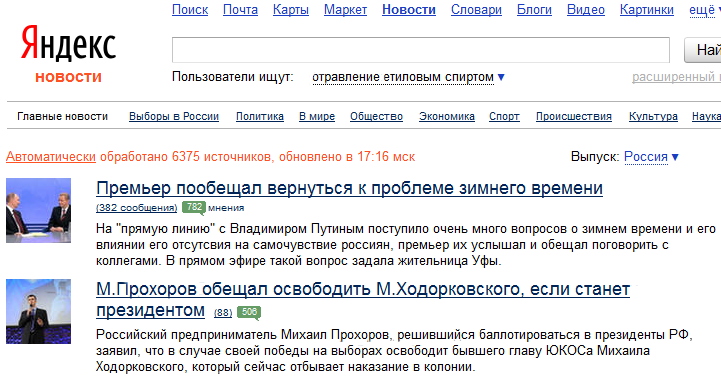The height and width of the screenshot is (380, 721).
Task: Expand the Выпуск Россия region dropdown
Action: [x=651, y=157]
